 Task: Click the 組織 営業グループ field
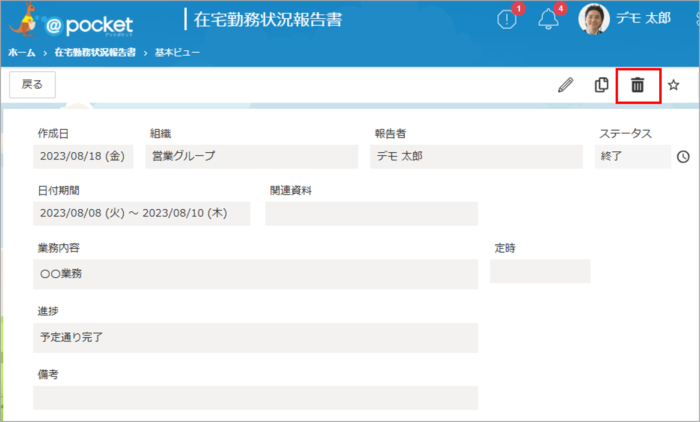[x=251, y=156]
